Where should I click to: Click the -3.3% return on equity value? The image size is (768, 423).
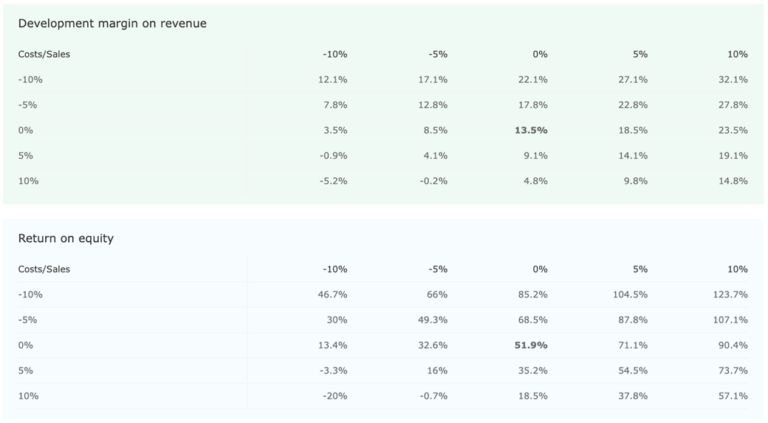click(334, 371)
